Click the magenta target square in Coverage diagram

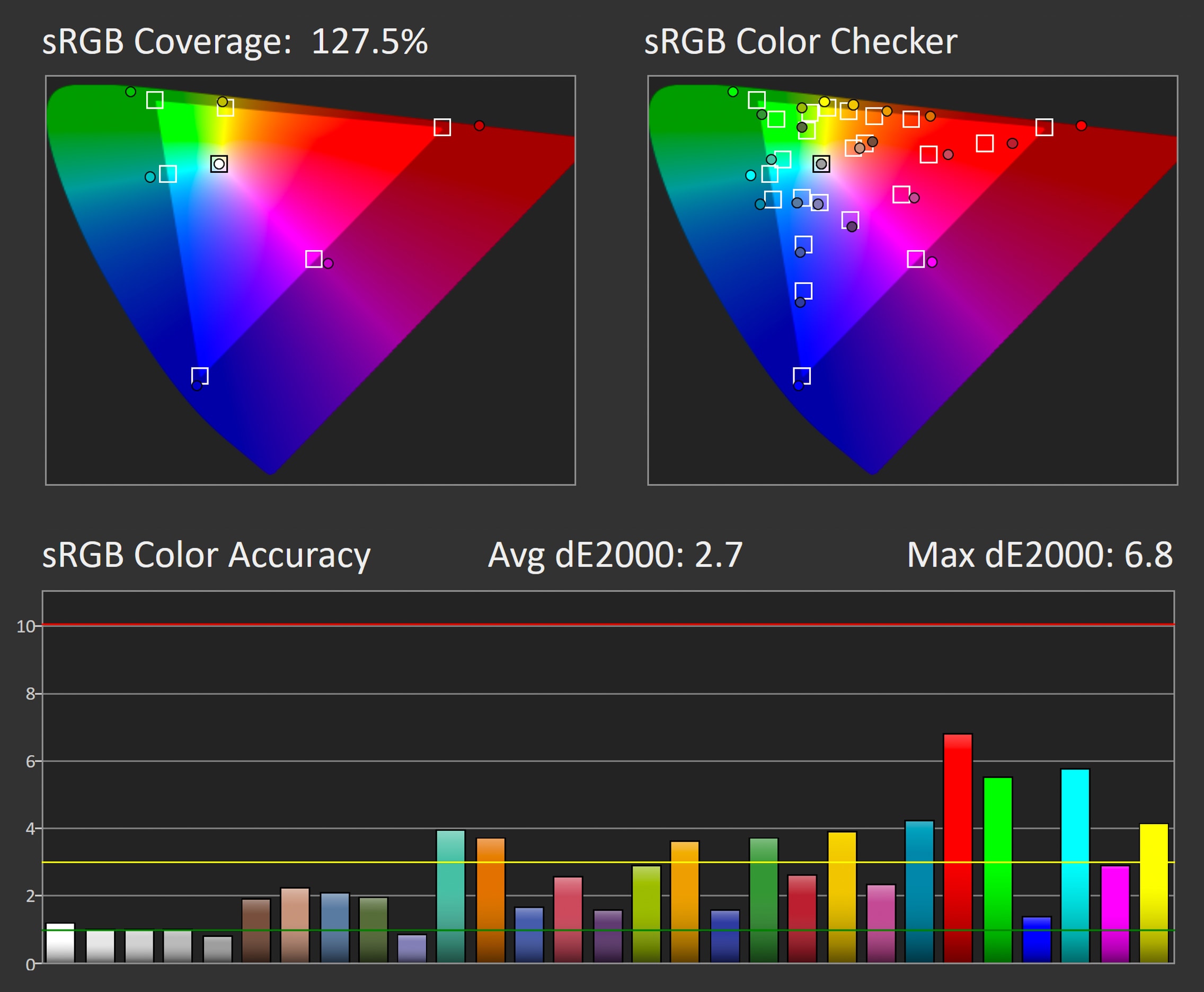(x=314, y=259)
